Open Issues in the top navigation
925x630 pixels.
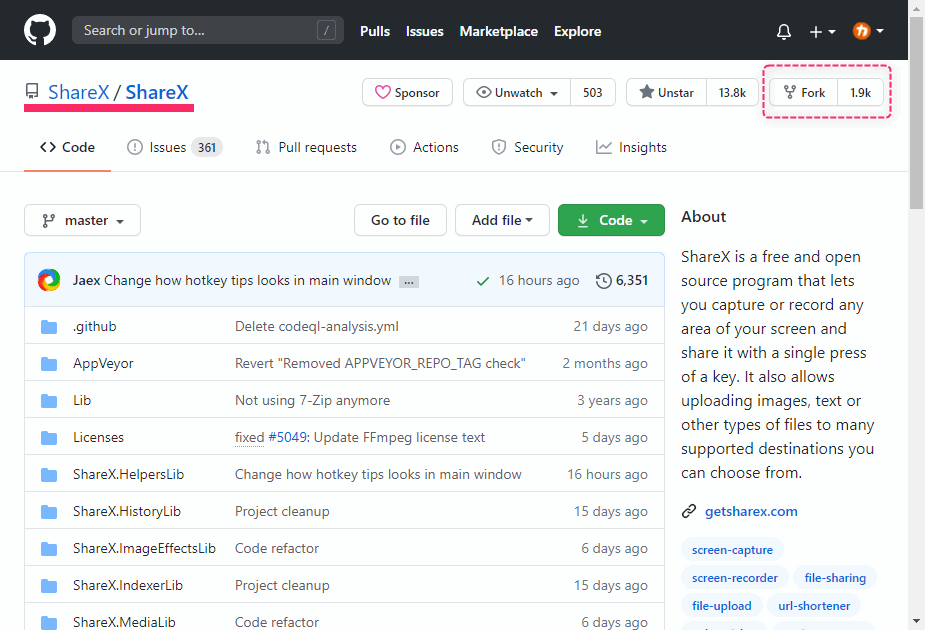[x=425, y=31]
